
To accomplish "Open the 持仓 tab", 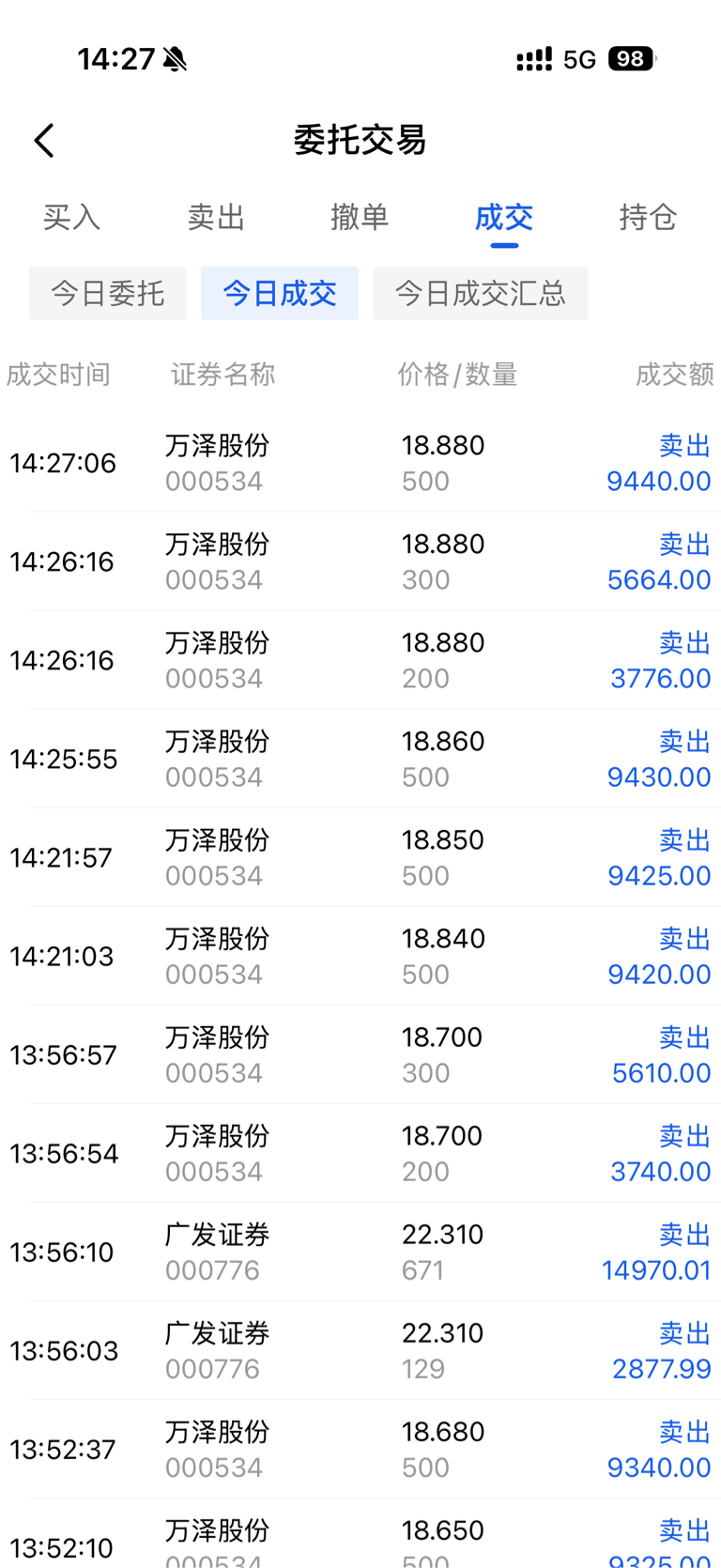I will 648,217.
